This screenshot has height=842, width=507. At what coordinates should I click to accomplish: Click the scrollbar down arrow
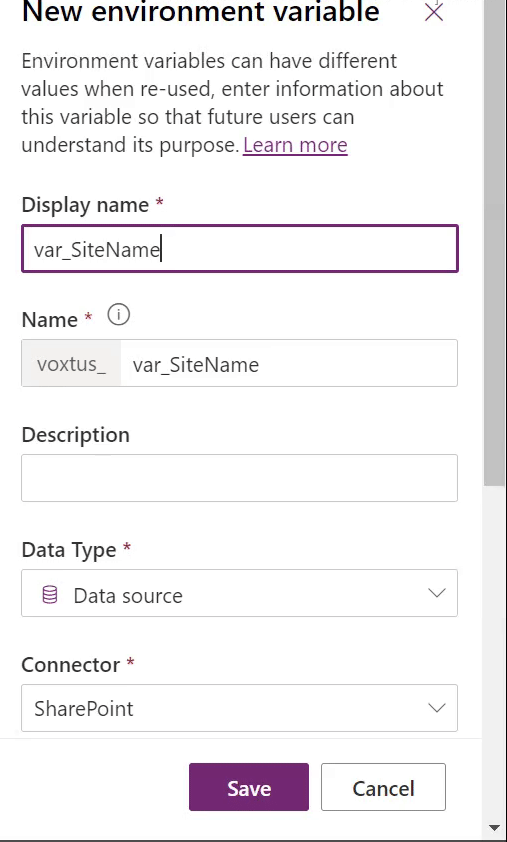click(x=495, y=828)
